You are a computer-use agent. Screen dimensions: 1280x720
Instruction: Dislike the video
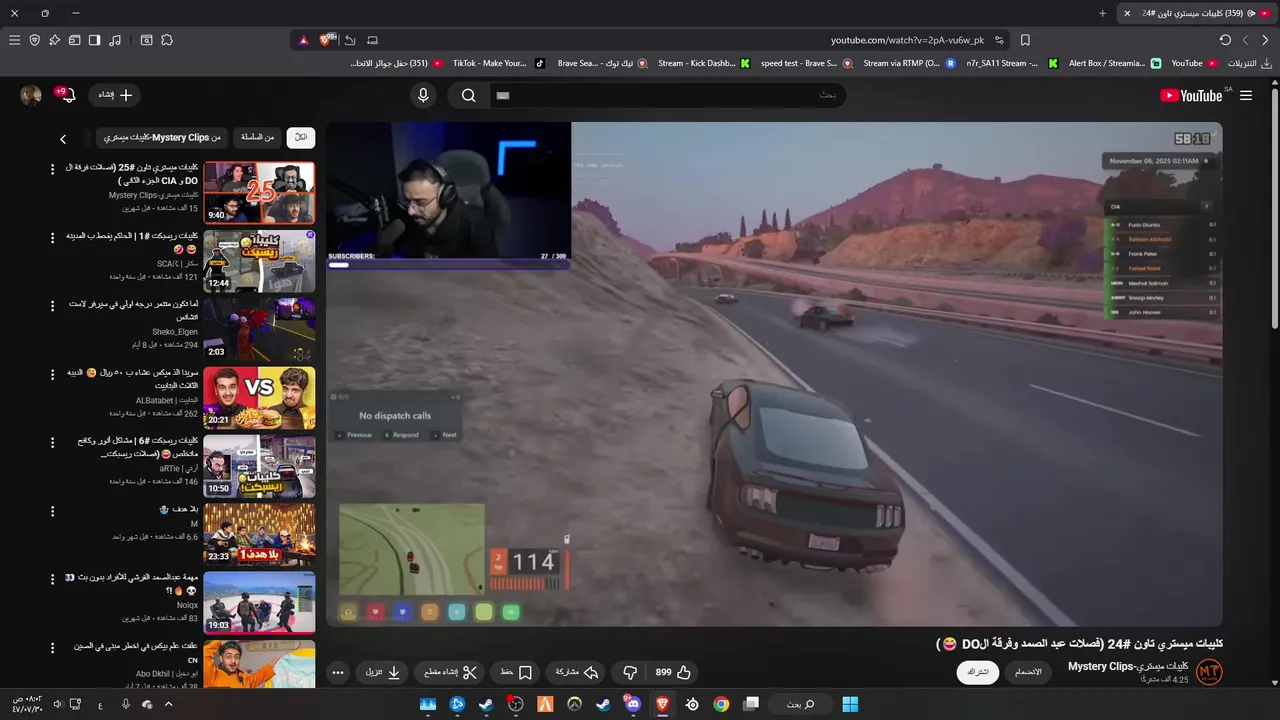point(630,673)
